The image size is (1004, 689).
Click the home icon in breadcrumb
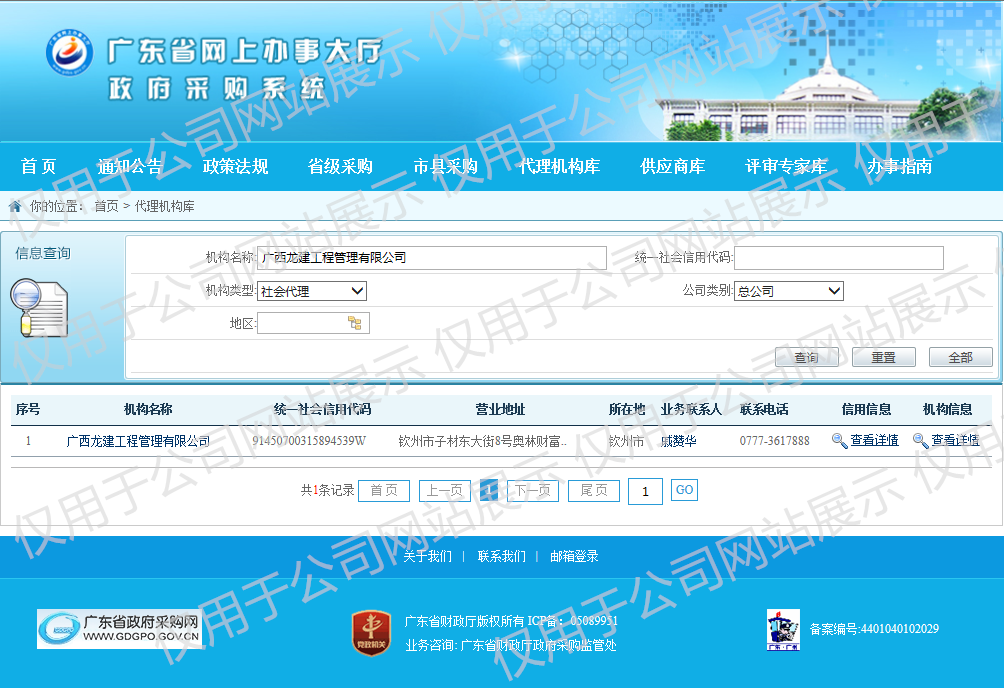(15, 206)
